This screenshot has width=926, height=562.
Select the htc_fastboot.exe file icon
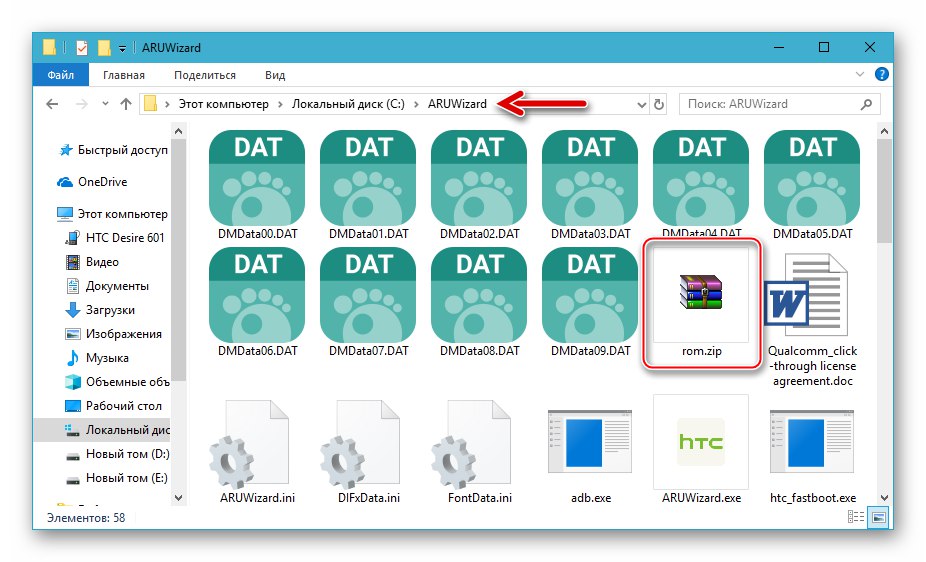tap(812, 442)
